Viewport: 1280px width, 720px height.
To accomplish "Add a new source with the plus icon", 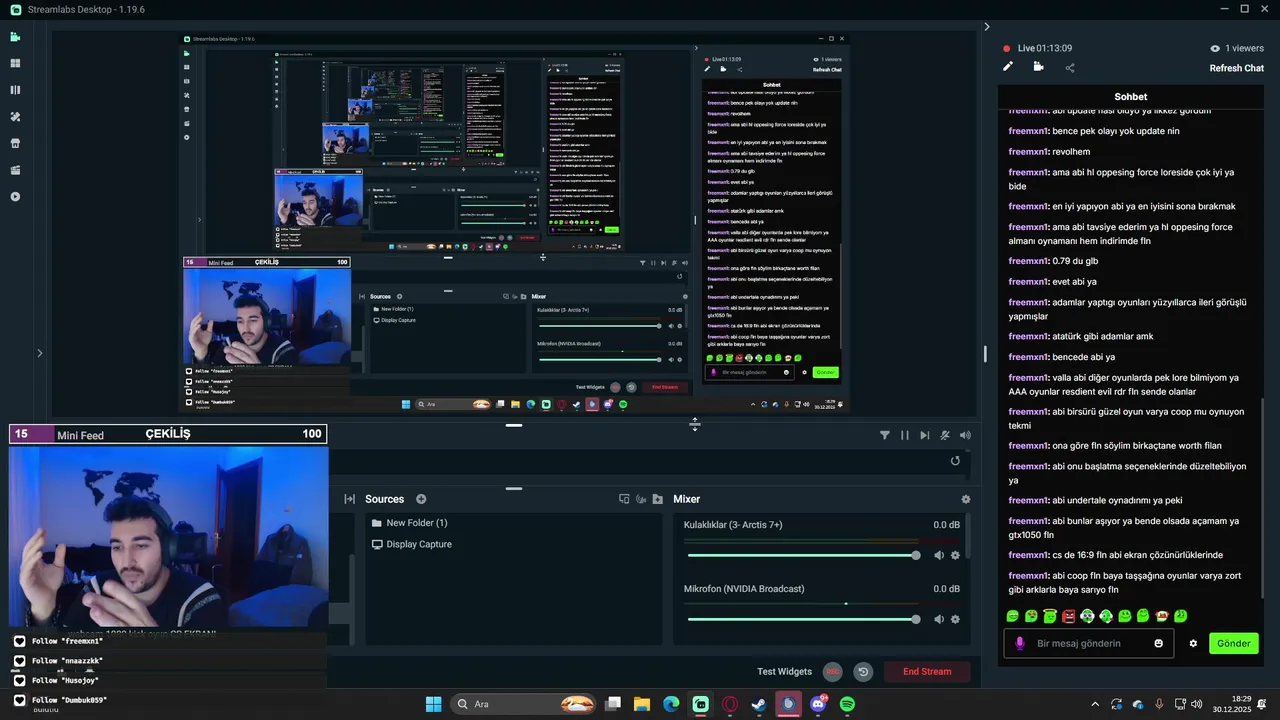I will (421, 499).
